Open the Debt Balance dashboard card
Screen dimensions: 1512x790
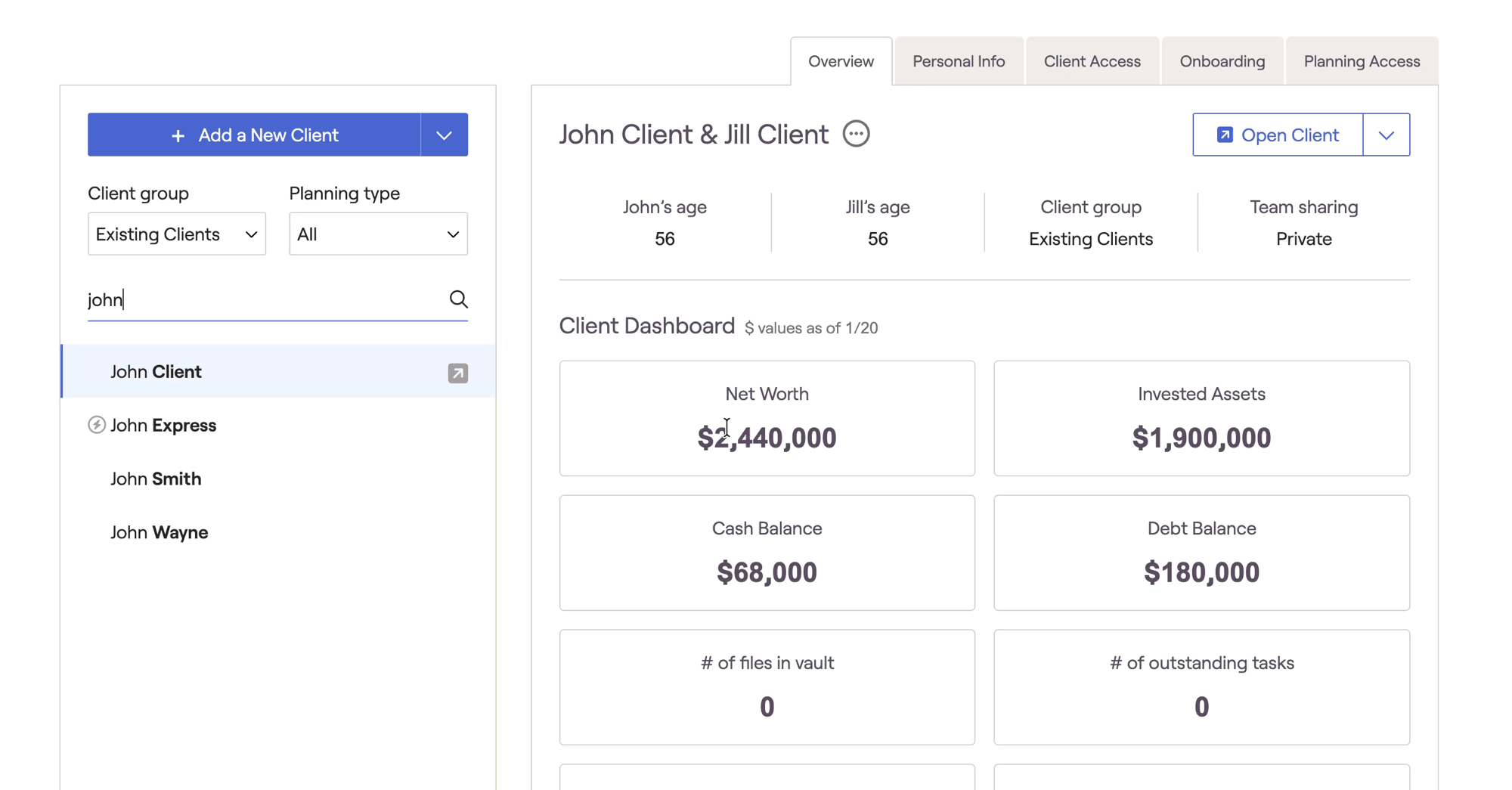pyautogui.click(x=1201, y=553)
